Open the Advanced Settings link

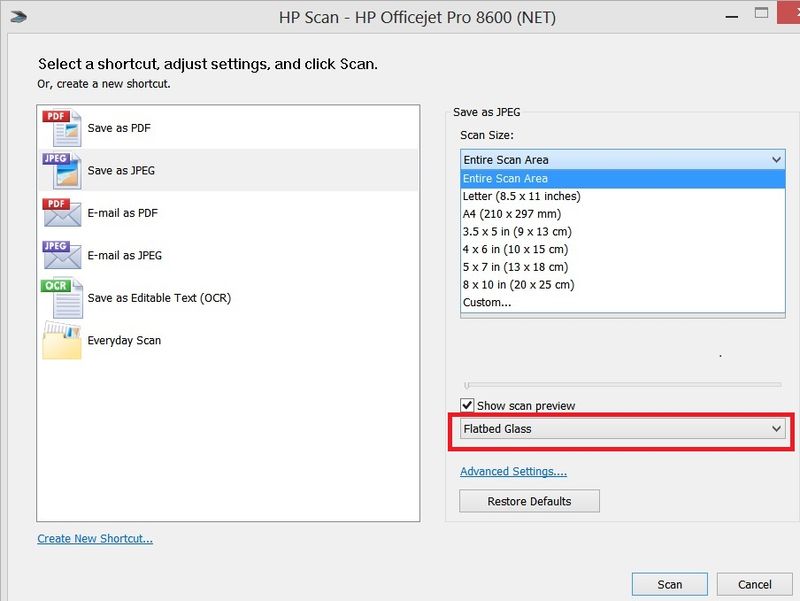coord(513,471)
